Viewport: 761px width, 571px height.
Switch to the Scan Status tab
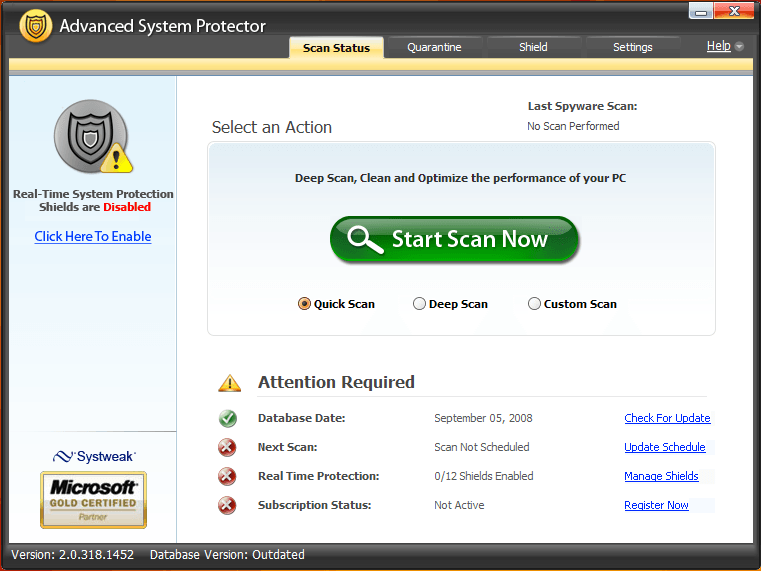336,48
